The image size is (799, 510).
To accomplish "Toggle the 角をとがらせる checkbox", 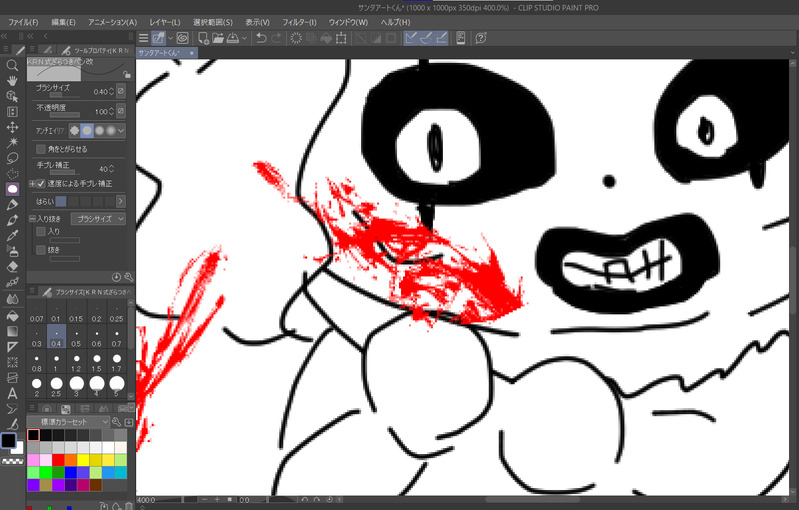I will (x=41, y=149).
